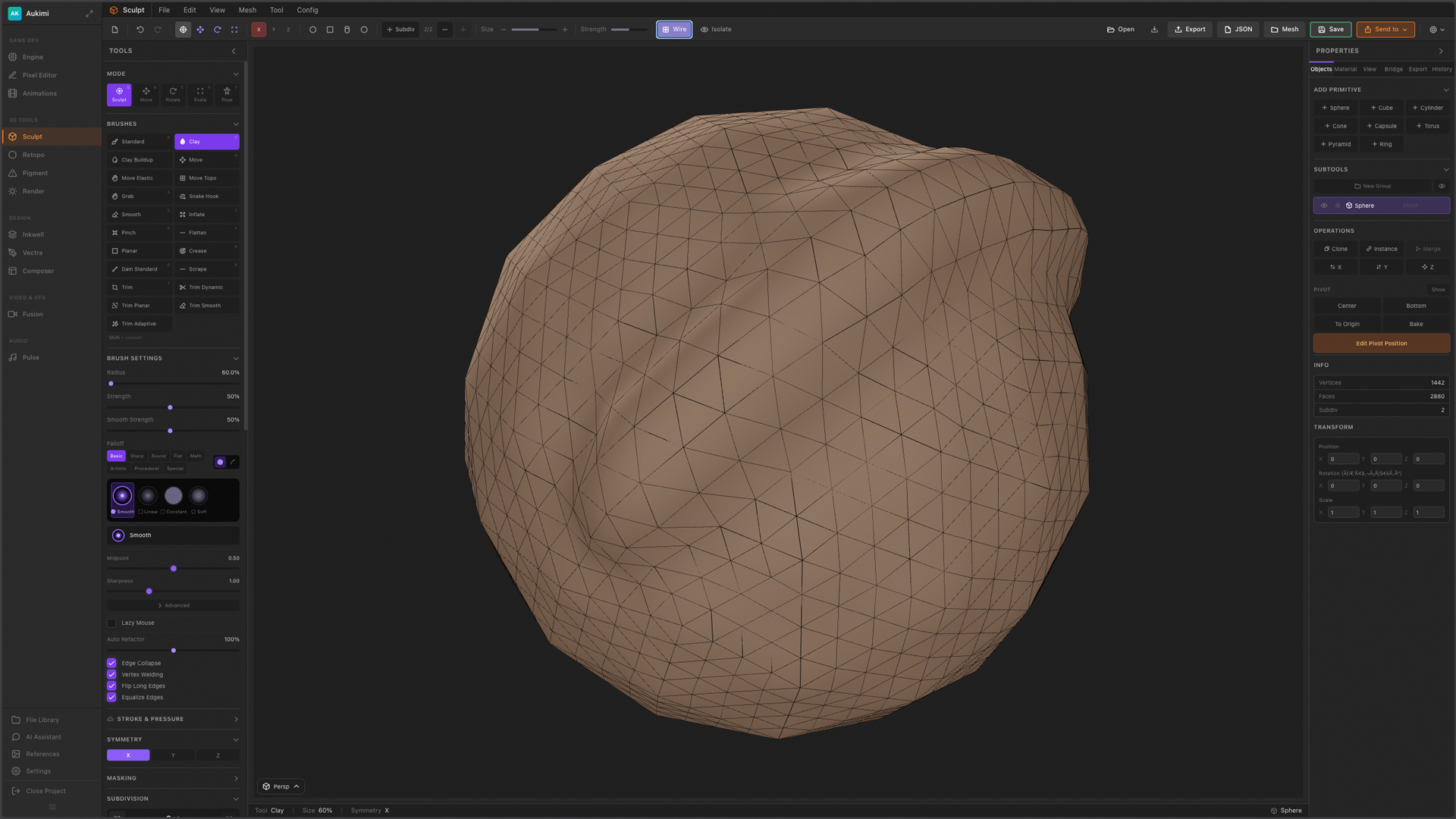Adjust the brush Strength slider
Screen dimensions: 1456x819
(x=170, y=408)
